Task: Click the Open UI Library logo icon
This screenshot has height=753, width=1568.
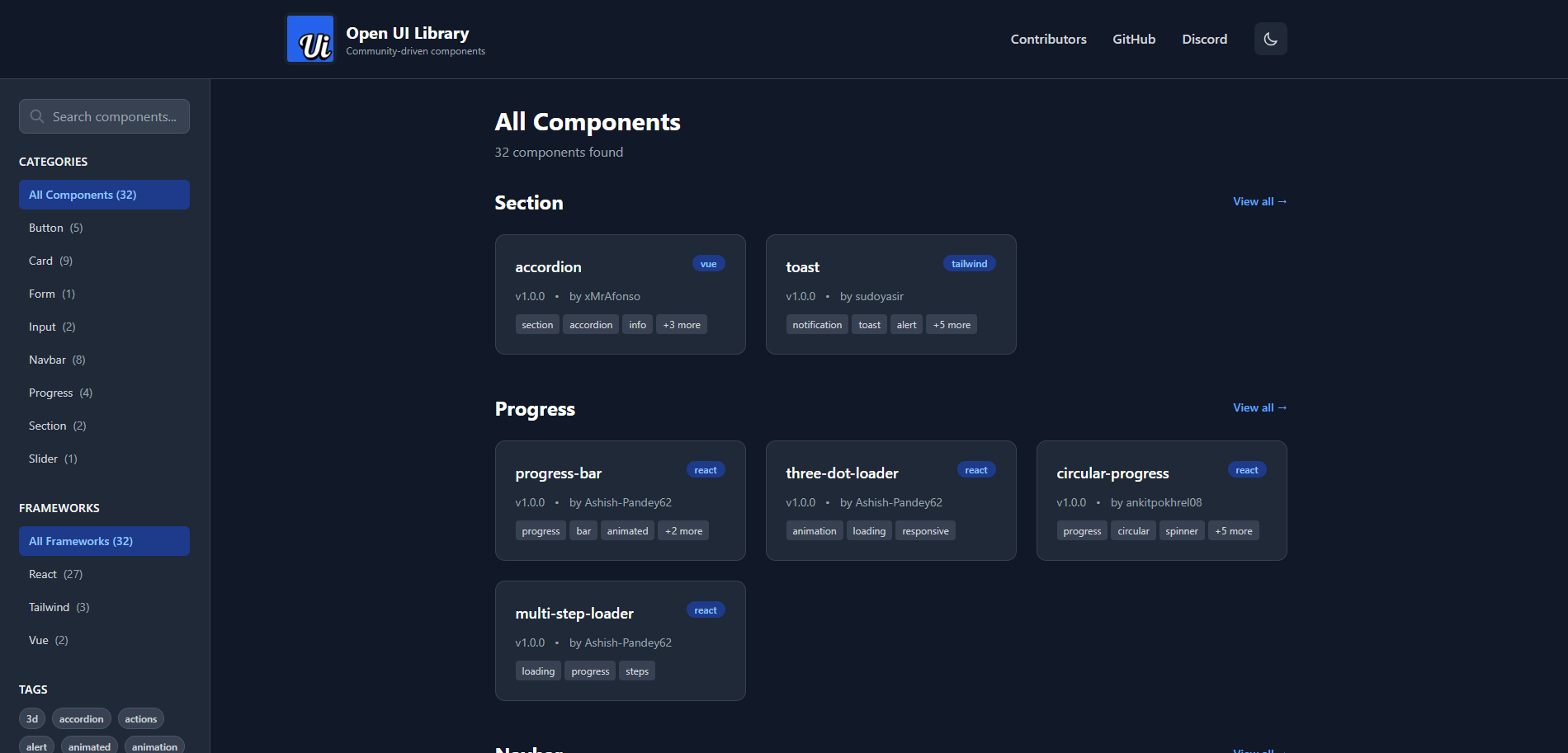Action: [x=310, y=39]
